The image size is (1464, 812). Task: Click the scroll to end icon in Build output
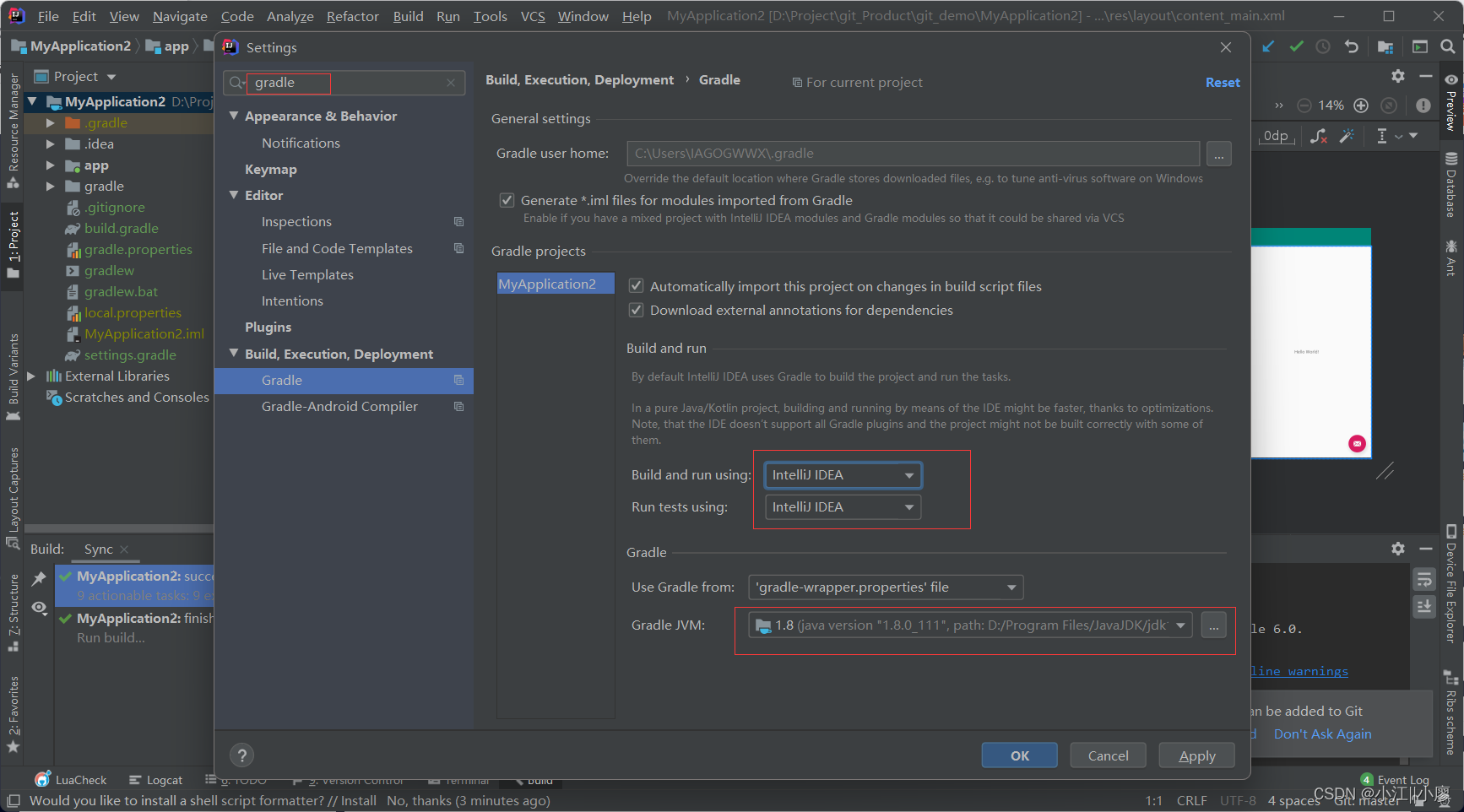[1424, 606]
